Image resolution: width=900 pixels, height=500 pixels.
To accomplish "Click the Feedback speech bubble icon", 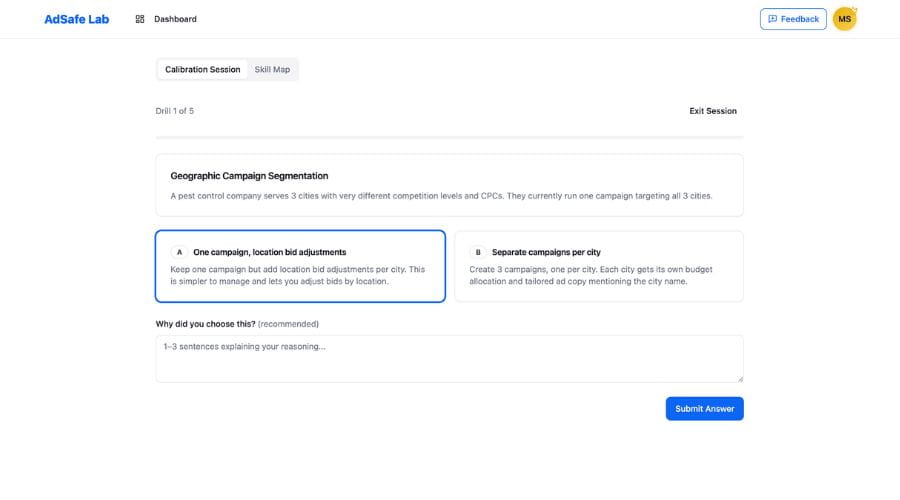I will tap(772, 19).
